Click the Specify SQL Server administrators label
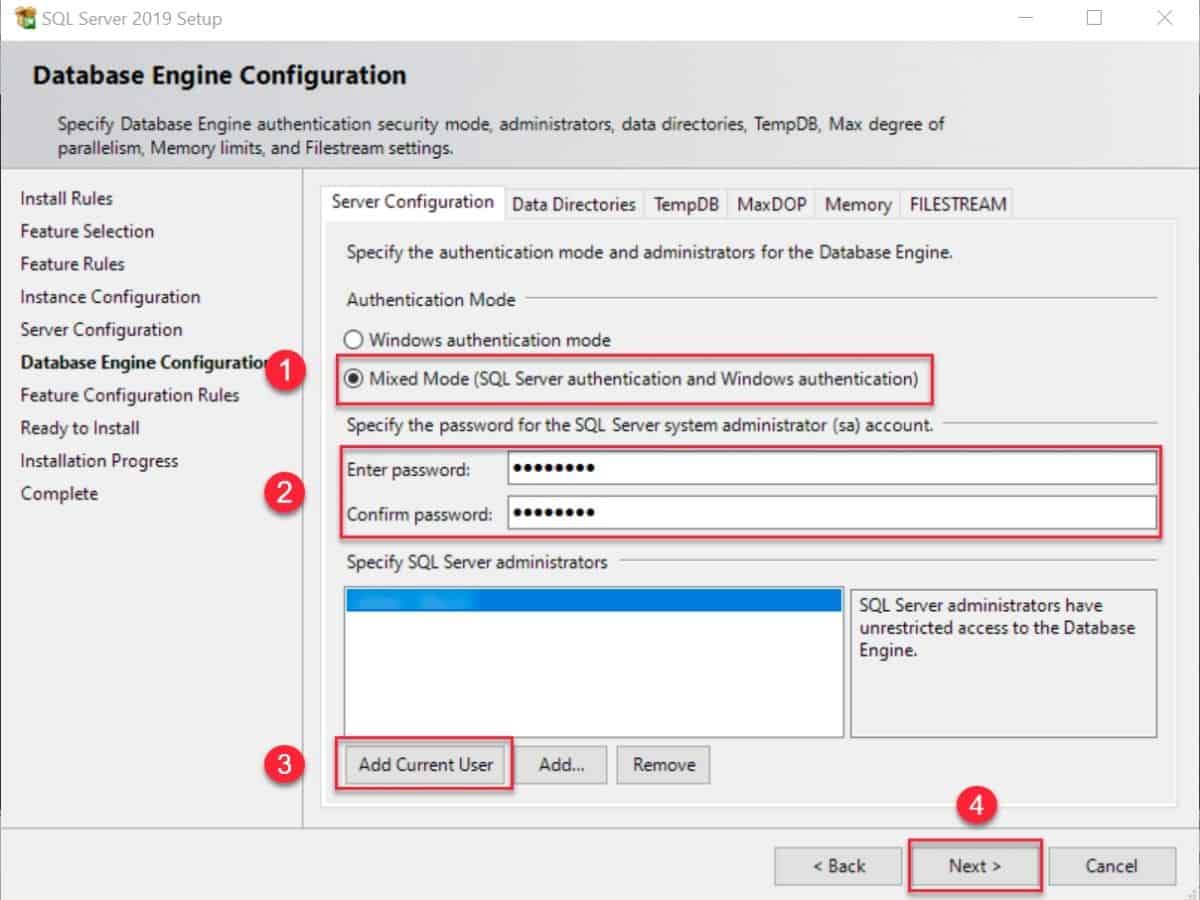 477,562
